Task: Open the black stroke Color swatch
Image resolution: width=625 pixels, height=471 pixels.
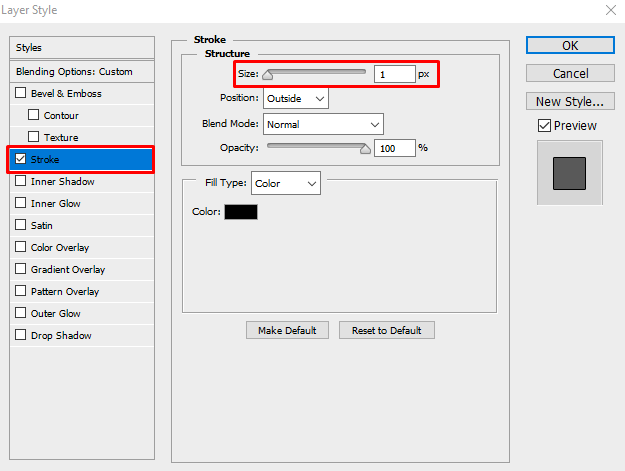Action: 241,212
